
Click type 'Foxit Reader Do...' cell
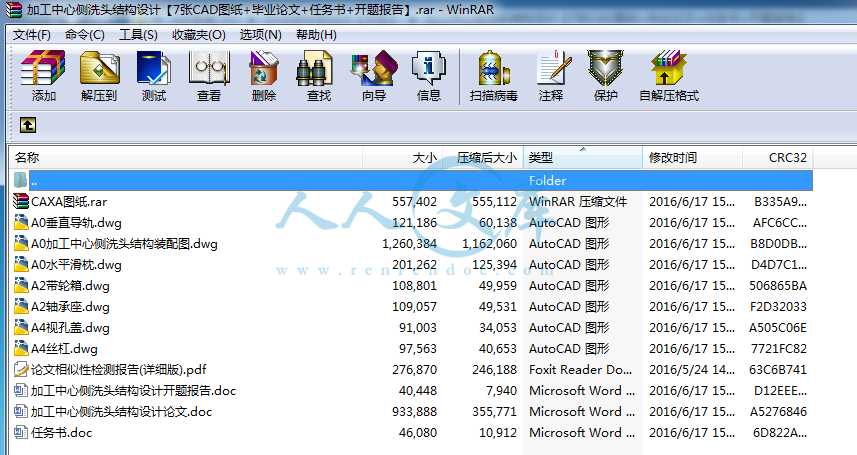pyautogui.click(x=580, y=370)
